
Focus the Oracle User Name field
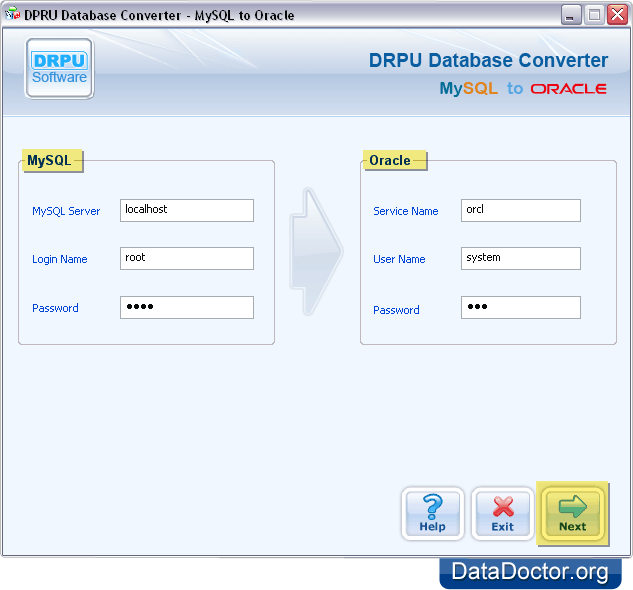pyautogui.click(x=521, y=258)
